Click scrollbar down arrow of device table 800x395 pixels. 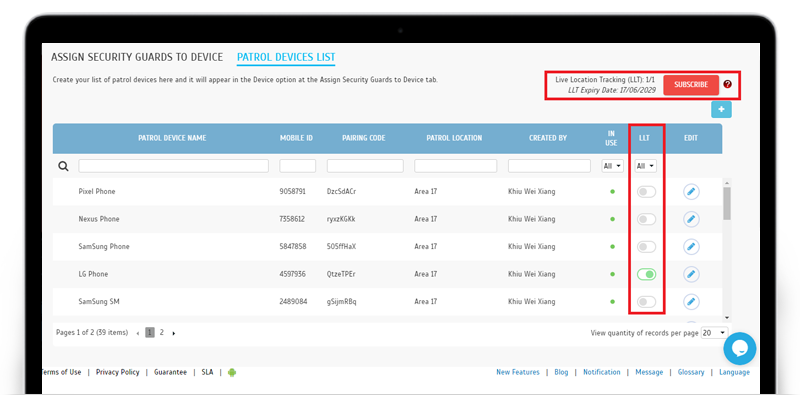point(727,317)
